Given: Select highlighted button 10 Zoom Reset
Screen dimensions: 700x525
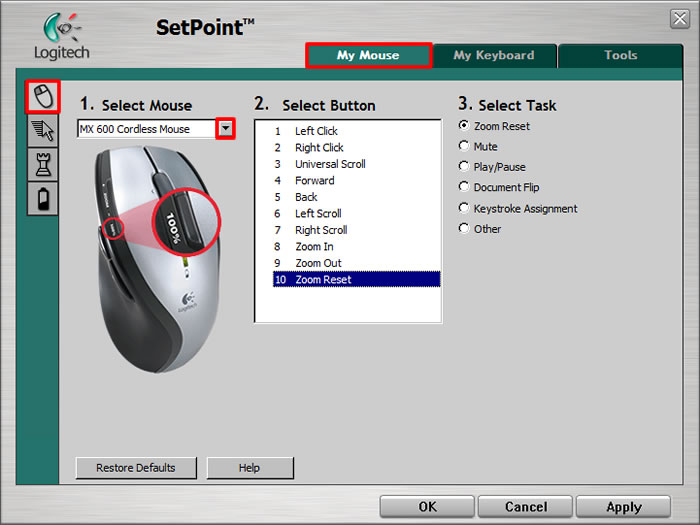Looking at the screenshot, I should 356,279.
